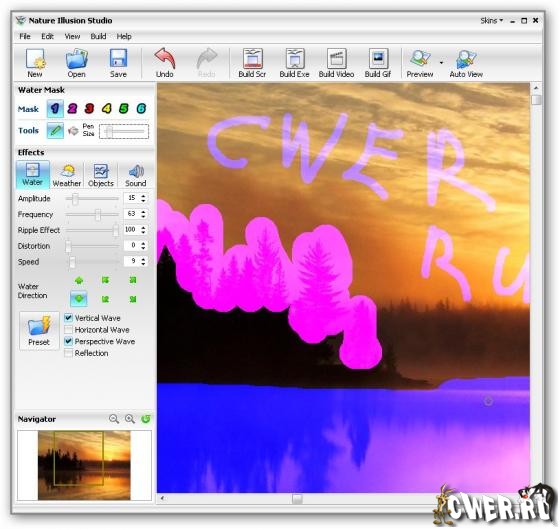The image size is (560, 529).
Task: Enable the Horizontal Wave checkbox
Action: pyautogui.click(x=69, y=329)
